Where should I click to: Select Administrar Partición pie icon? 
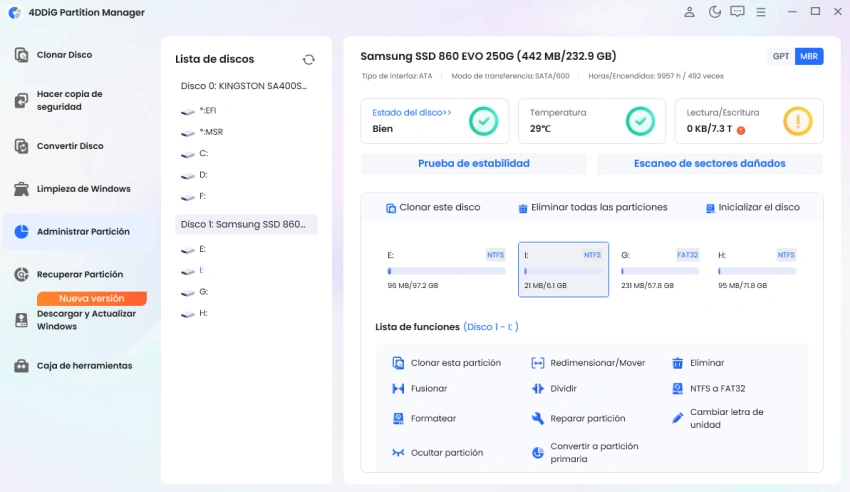[x=21, y=231]
